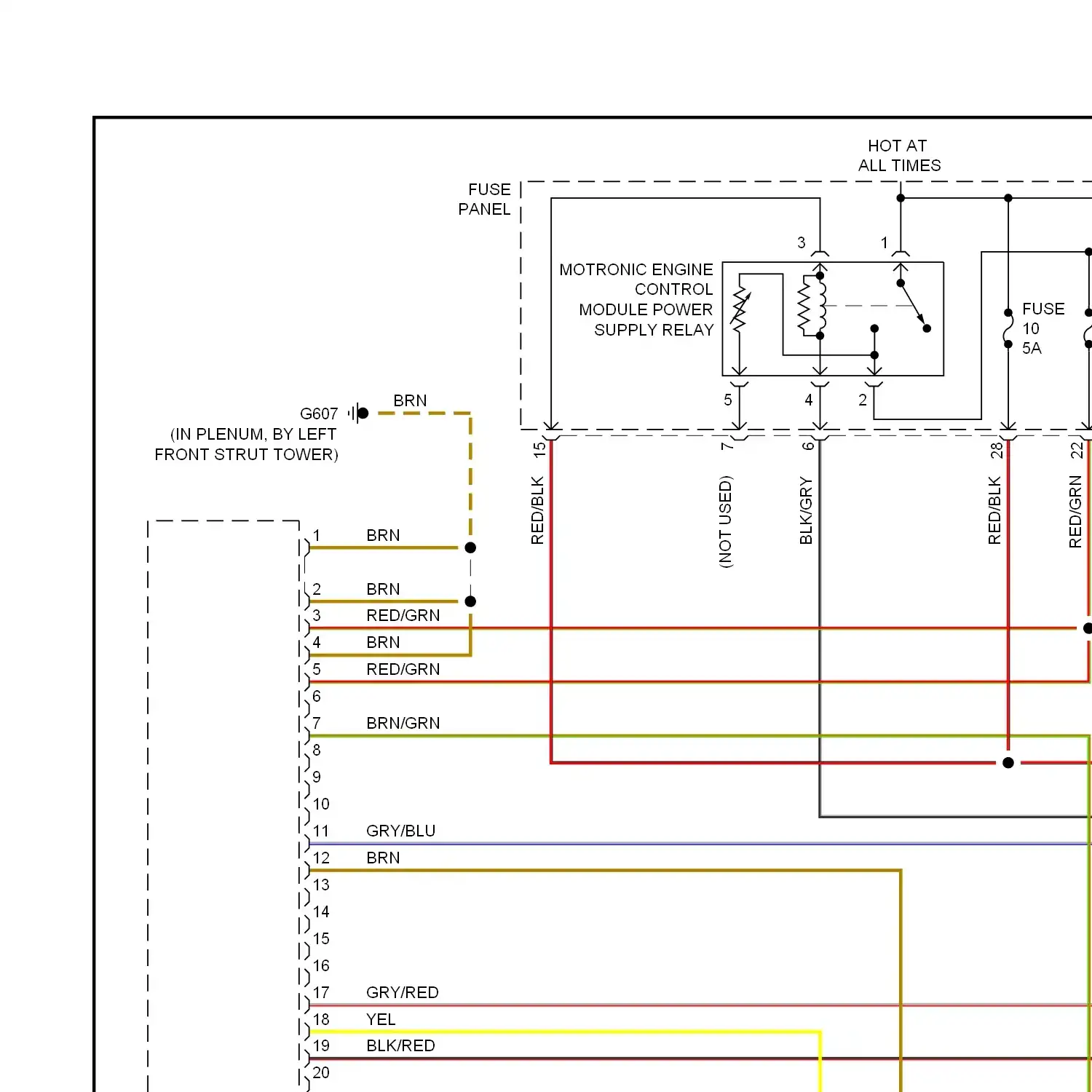Click the YEL label on row 18
The width and height of the screenshot is (1092, 1092).
[381, 1019]
